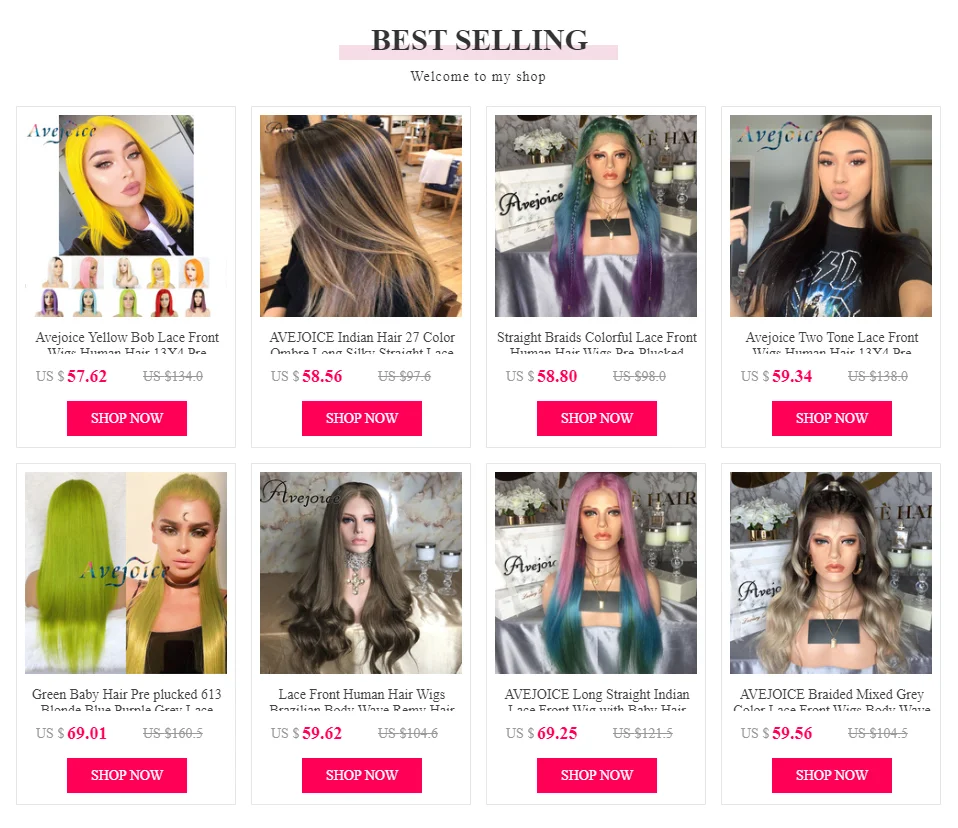The height and width of the screenshot is (828, 958).
Task: Click Shop Now under the $58.56 wig
Action: pyautogui.click(x=362, y=418)
